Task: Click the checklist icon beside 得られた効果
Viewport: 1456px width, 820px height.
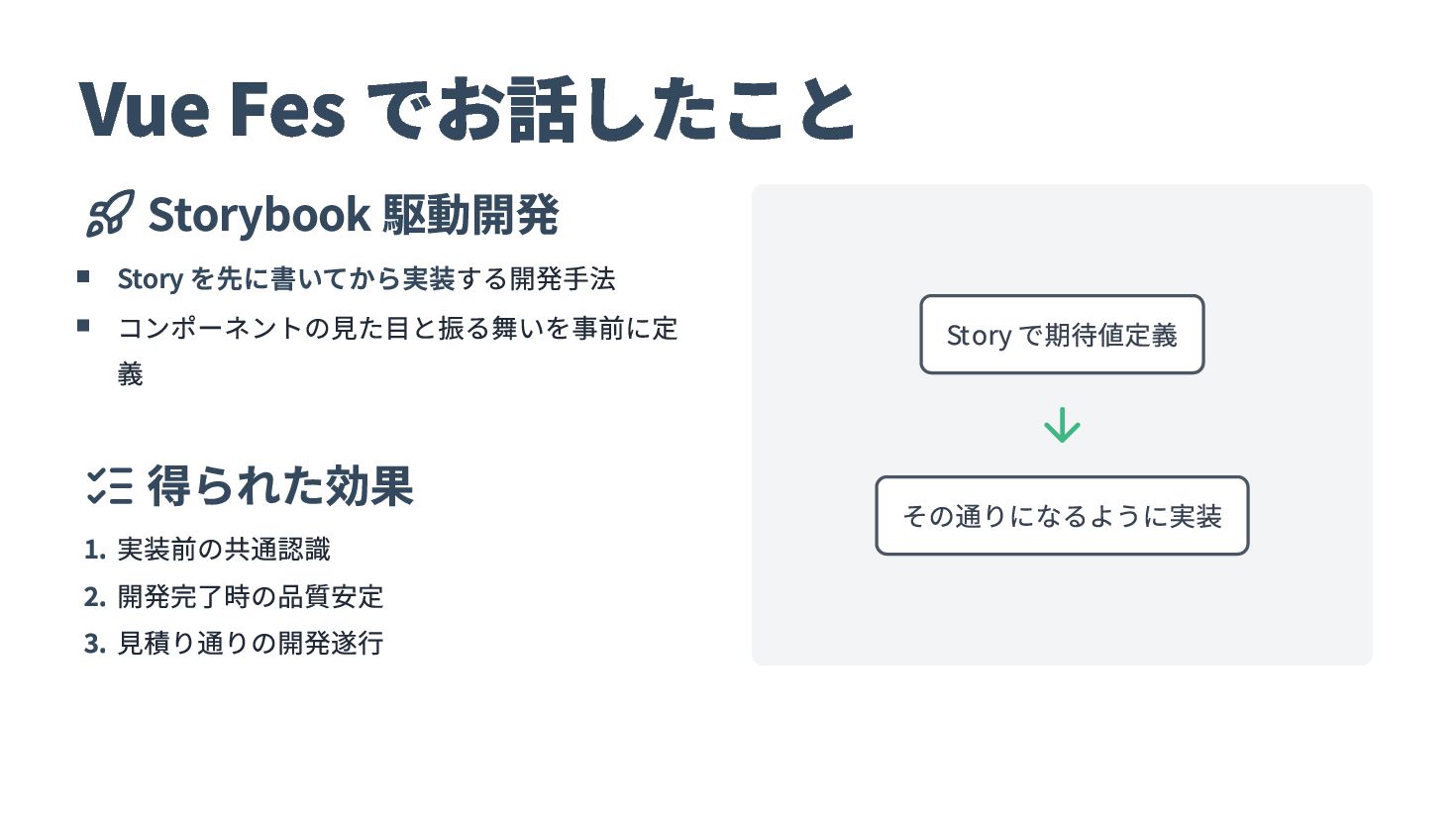Action: coord(109,485)
